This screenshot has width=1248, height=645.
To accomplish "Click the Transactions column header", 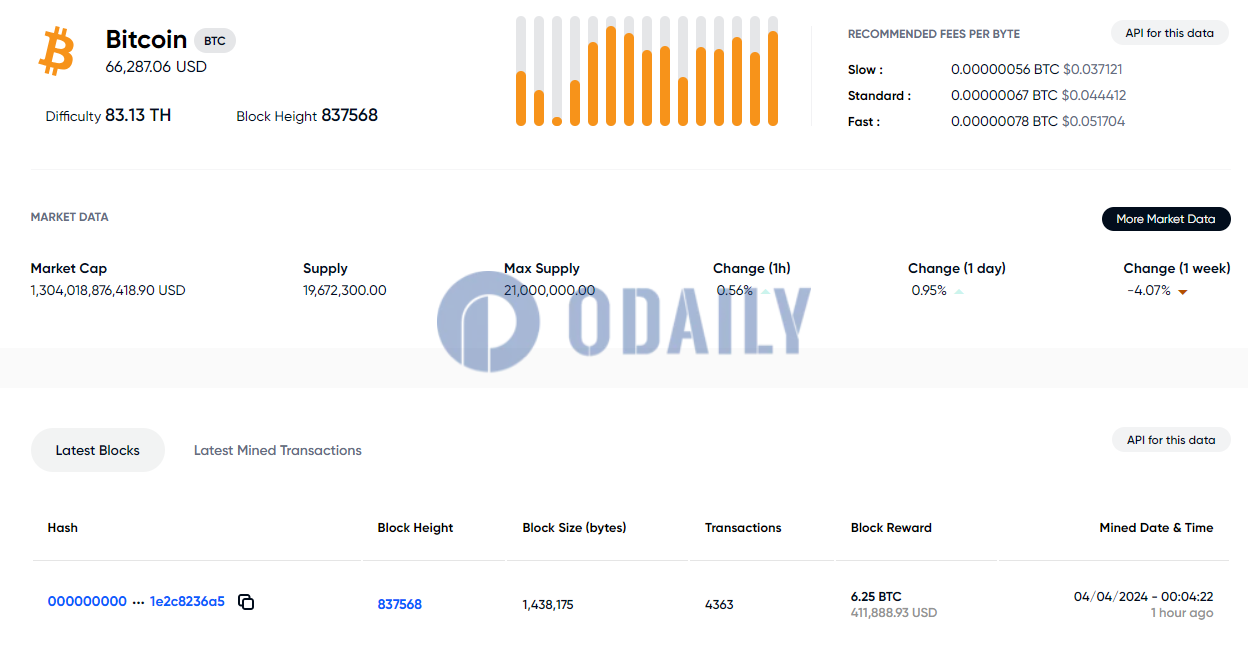I will click(743, 527).
